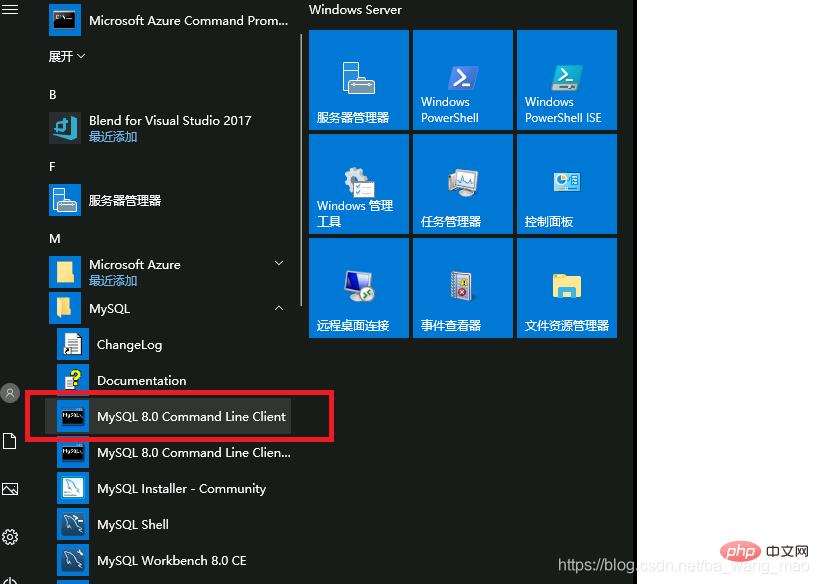Click truncated MySQL 8.0 Command Line Clien... icon
This screenshot has height=584, width=819.
coord(73,452)
